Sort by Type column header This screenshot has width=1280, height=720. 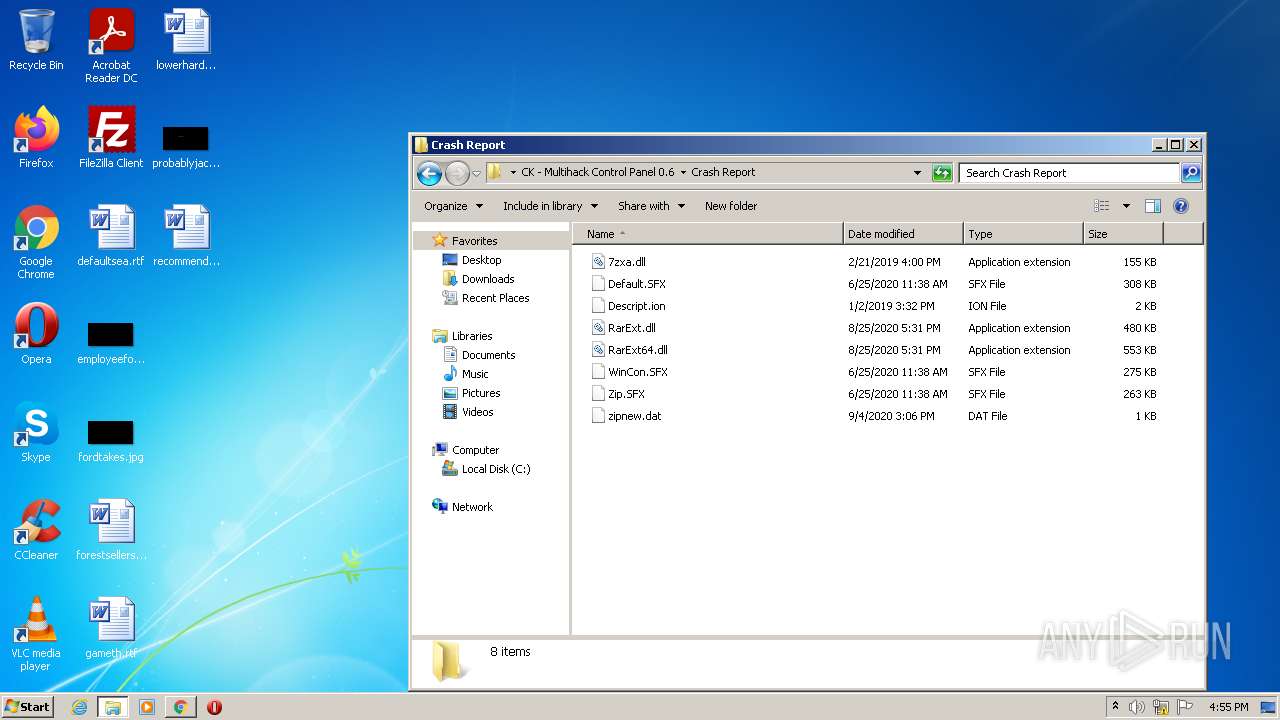click(1023, 234)
